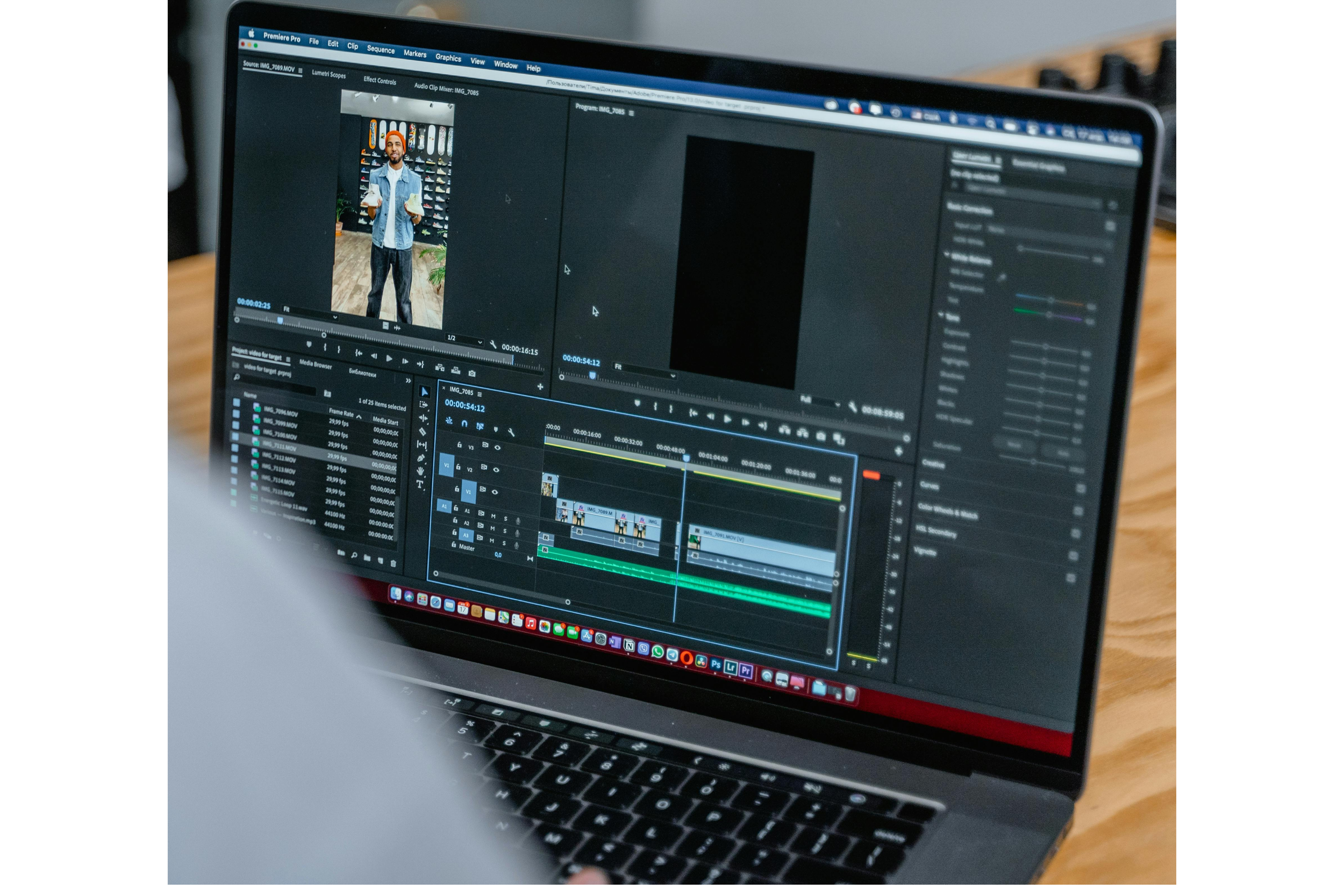The image size is (1344, 896).
Task: Open Premiere Pro from the Dock
Action: click(x=746, y=671)
